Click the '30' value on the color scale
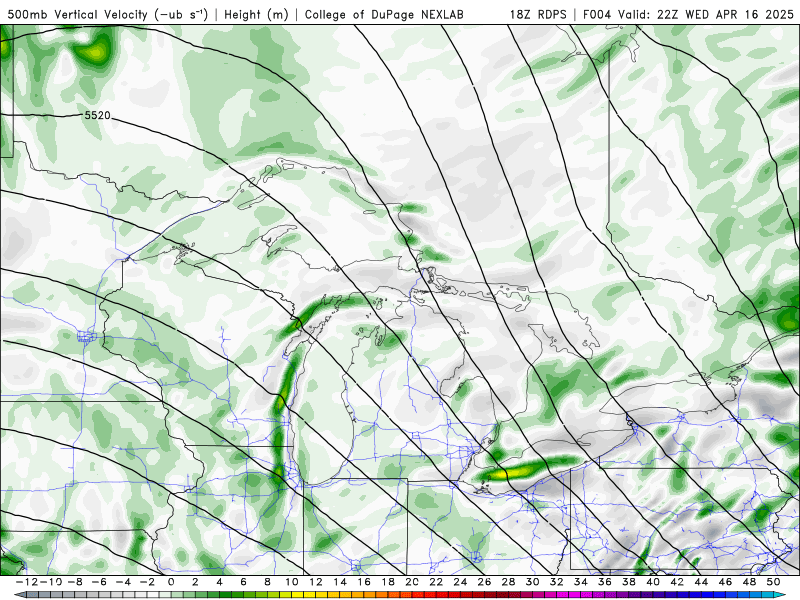 coord(532,582)
